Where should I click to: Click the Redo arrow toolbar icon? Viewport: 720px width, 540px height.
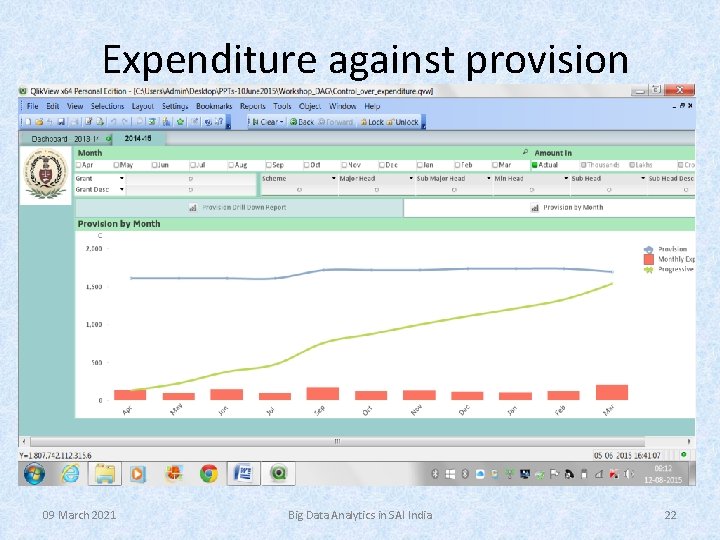point(124,122)
